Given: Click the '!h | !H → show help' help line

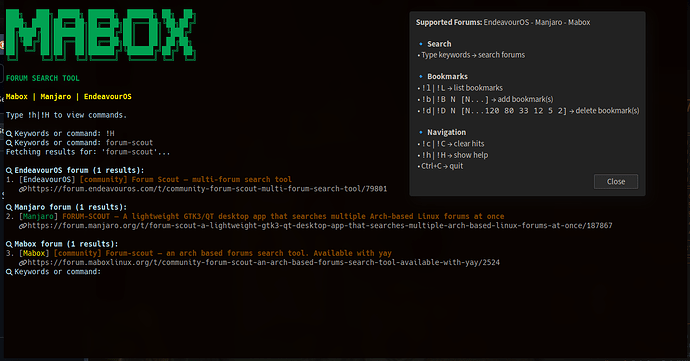Looking at the screenshot, I should pos(453,155).
